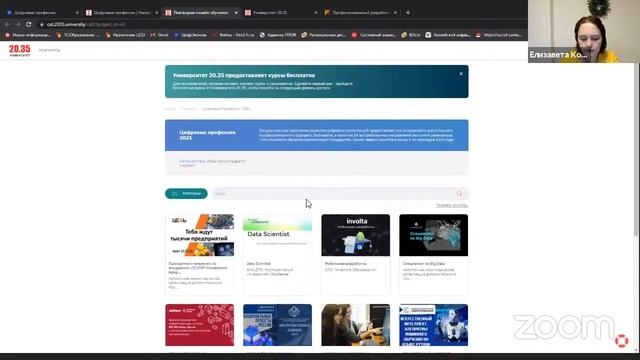Click the Специалист по Big Data title text

(x=424, y=264)
